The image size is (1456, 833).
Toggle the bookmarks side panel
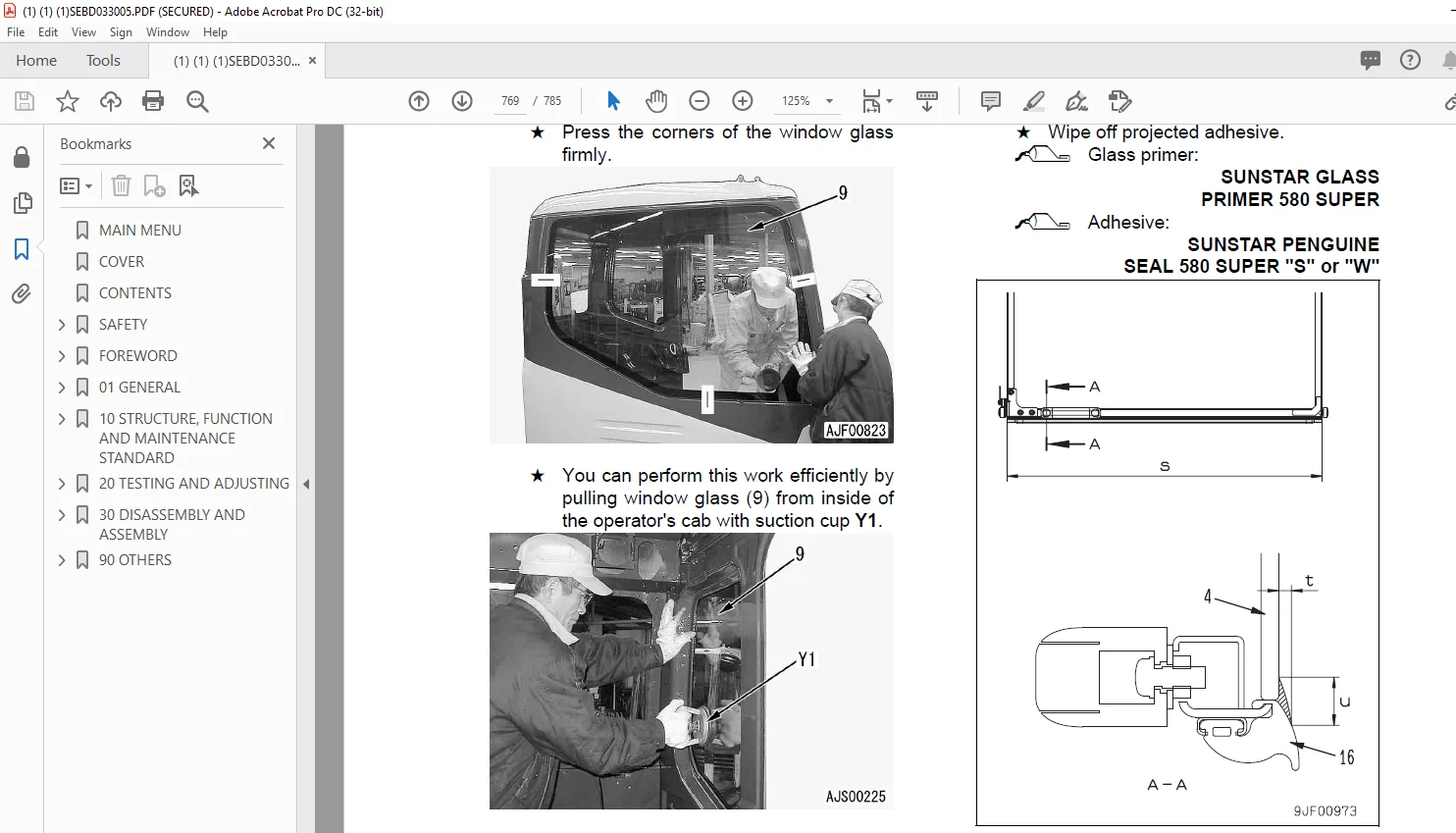[22, 249]
